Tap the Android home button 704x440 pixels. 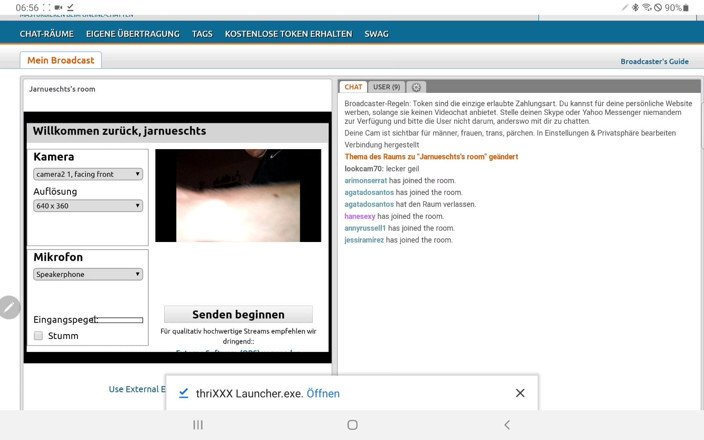coord(352,425)
